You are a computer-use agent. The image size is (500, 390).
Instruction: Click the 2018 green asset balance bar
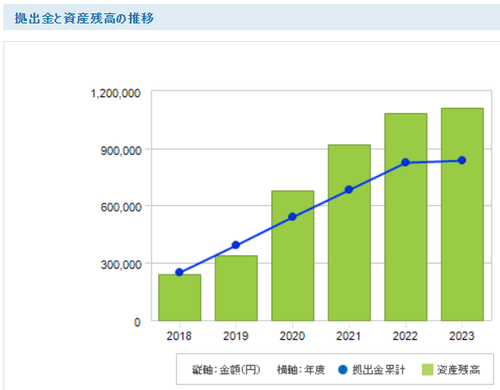click(x=180, y=297)
